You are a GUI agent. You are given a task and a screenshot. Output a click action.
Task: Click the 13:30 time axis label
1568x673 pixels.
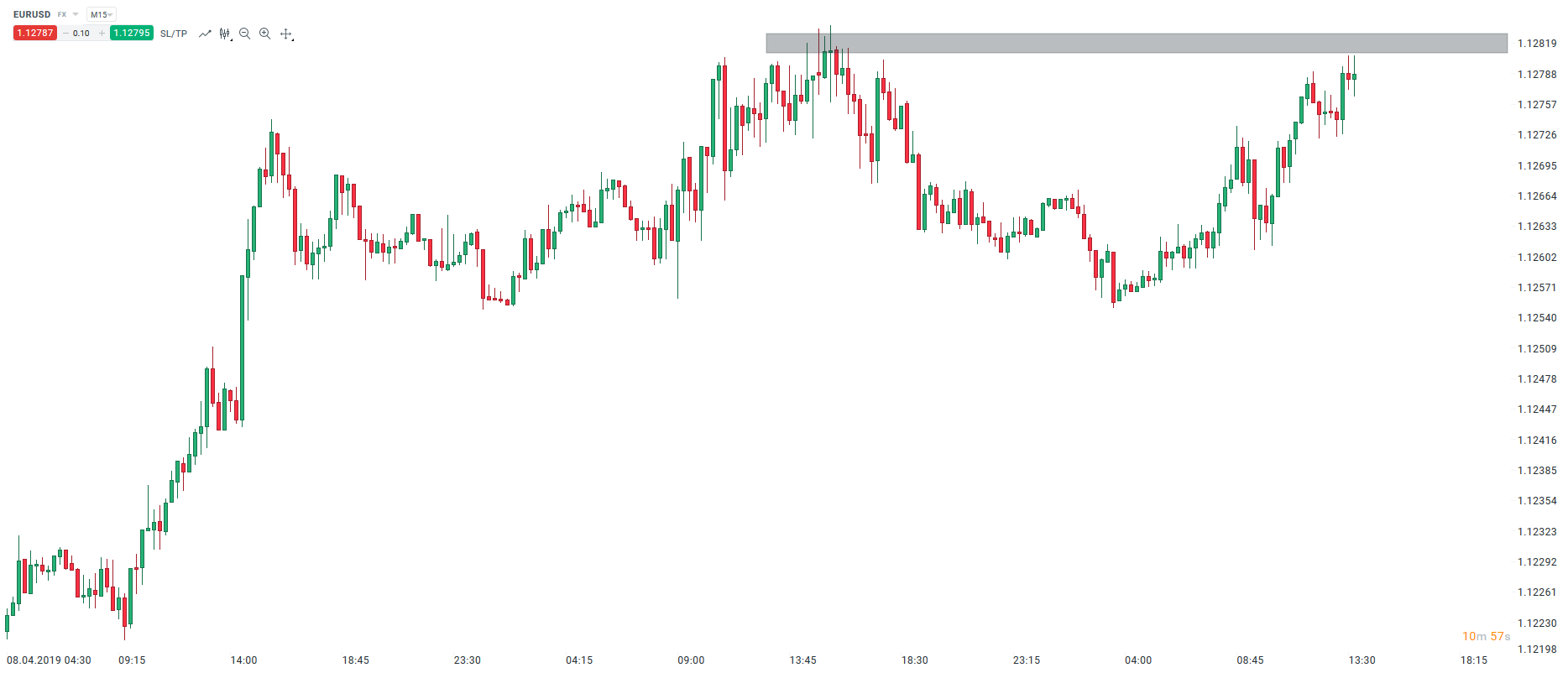coord(1362,660)
